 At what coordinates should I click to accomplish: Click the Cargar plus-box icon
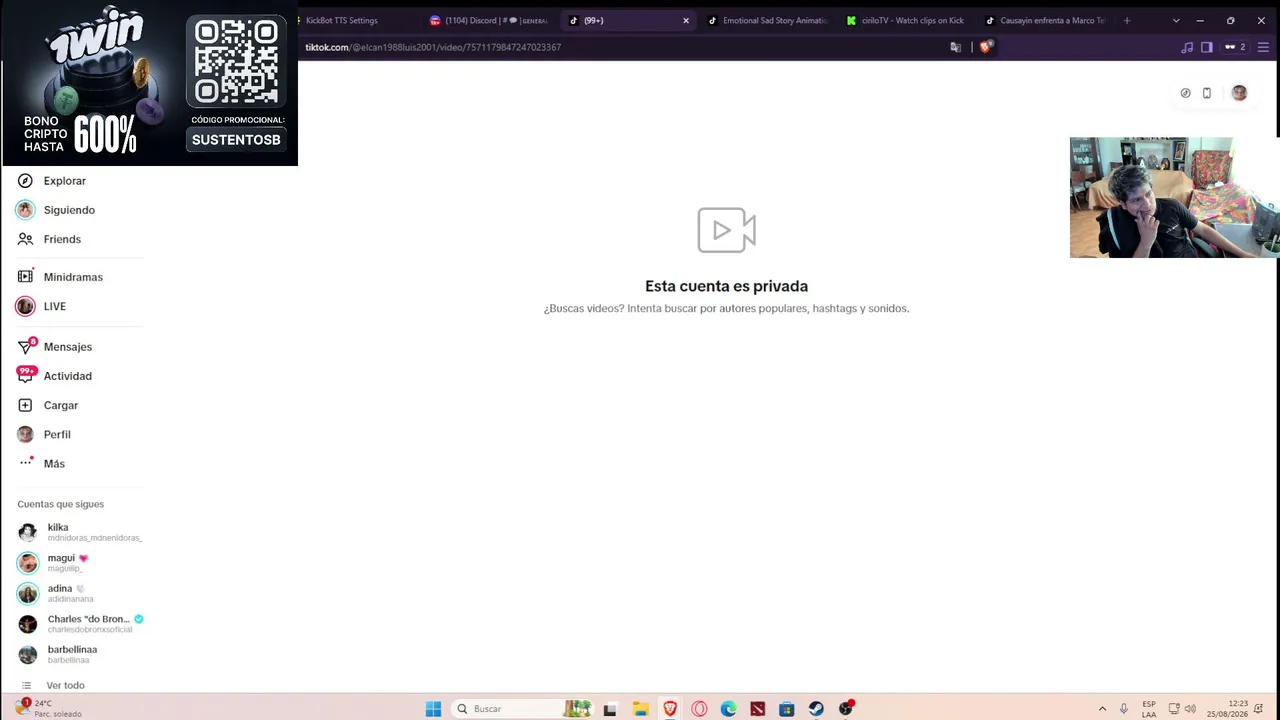(x=25, y=405)
